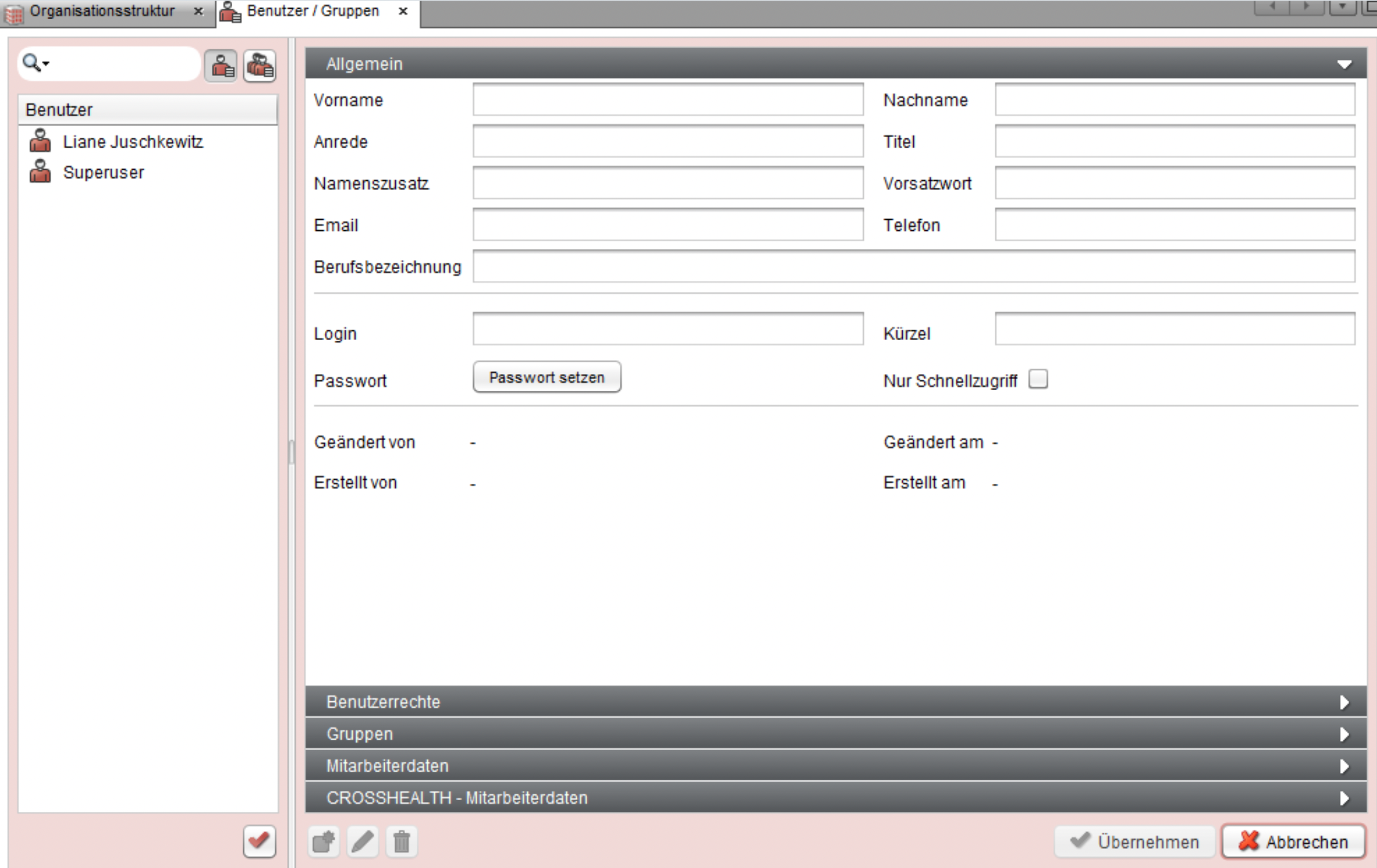Toggle the Nur Schnellzugriff checkbox
The width and height of the screenshot is (1377, 868).
(1039, 379)
